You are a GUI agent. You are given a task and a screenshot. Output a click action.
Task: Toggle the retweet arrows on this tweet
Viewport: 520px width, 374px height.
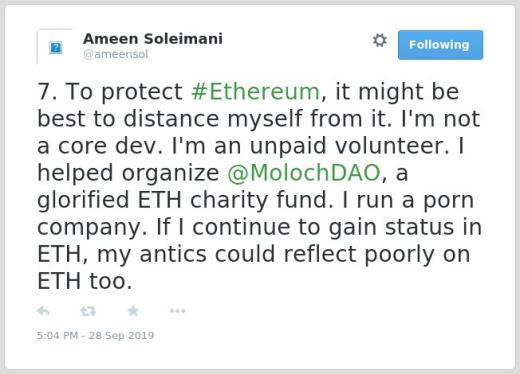coord(88,311)
